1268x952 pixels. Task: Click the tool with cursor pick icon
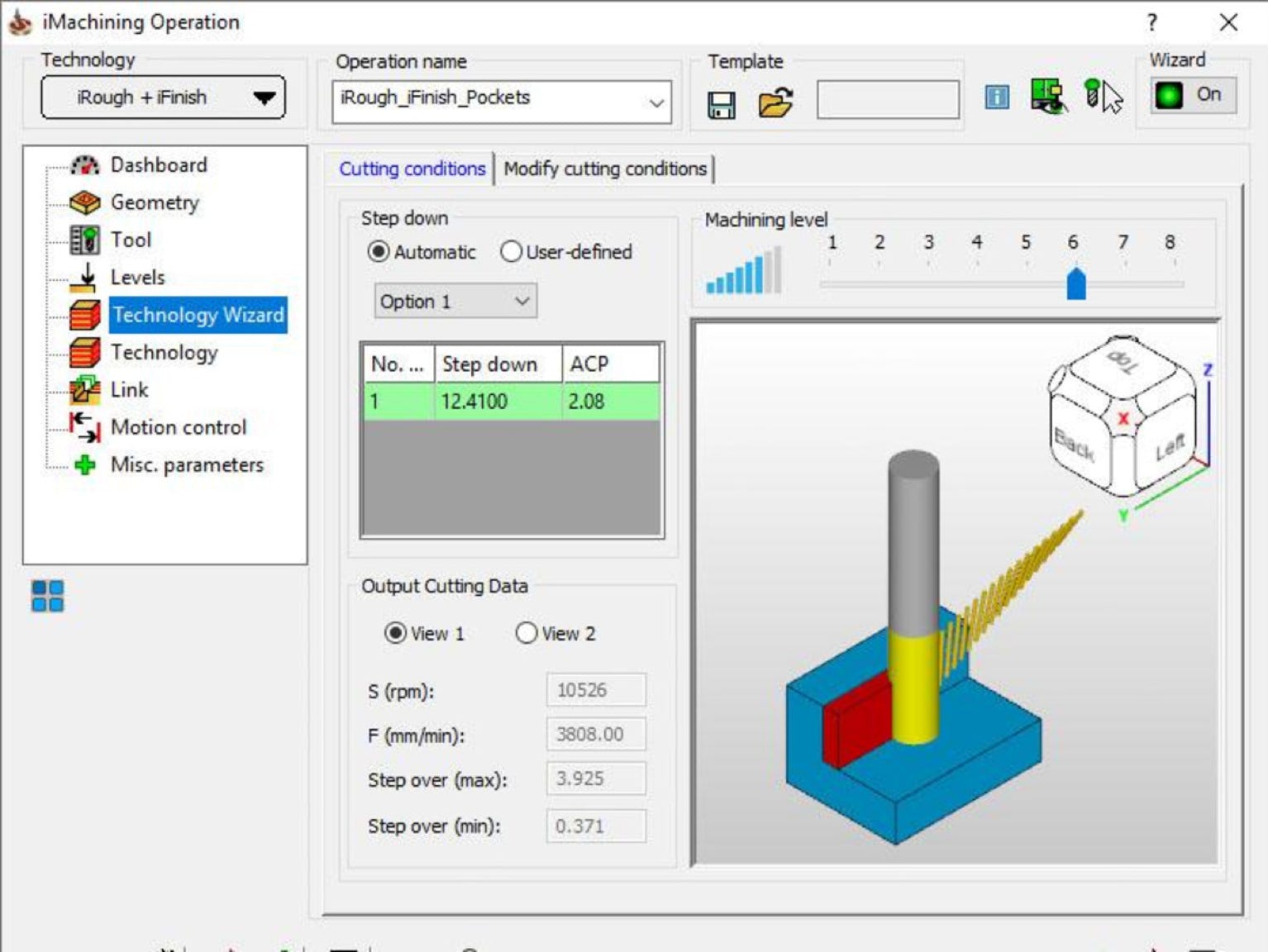(x=1103, y=96)
